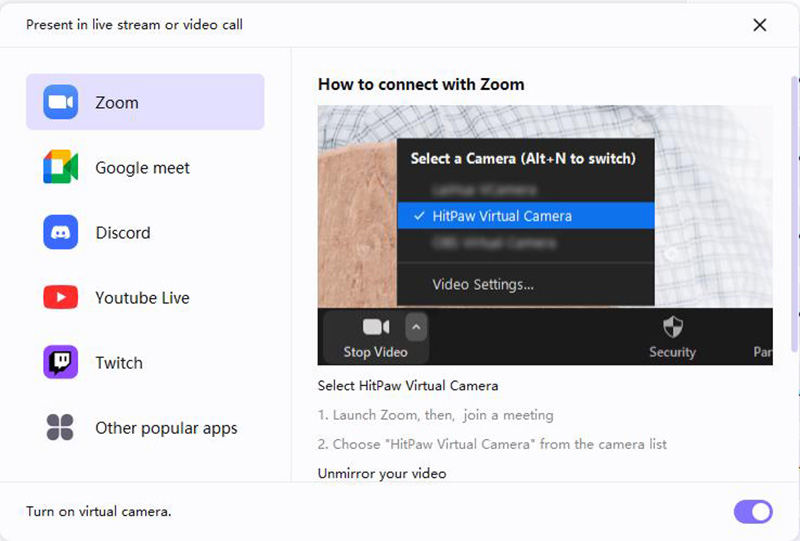Click step '1. Launch Zoom, then, join a meeting'
This screenshot has height=541, width=800.
click(x=435, y=415)
